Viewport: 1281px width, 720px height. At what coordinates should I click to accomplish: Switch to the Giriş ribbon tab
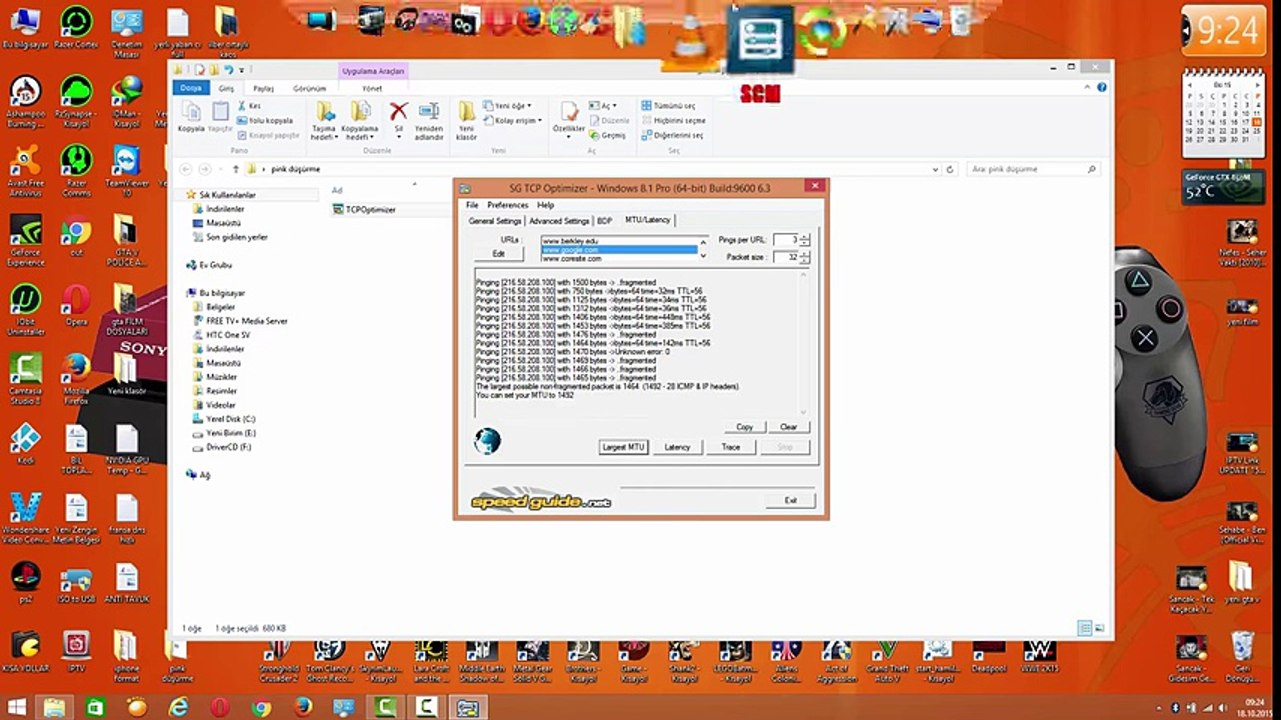click(226, 88)
